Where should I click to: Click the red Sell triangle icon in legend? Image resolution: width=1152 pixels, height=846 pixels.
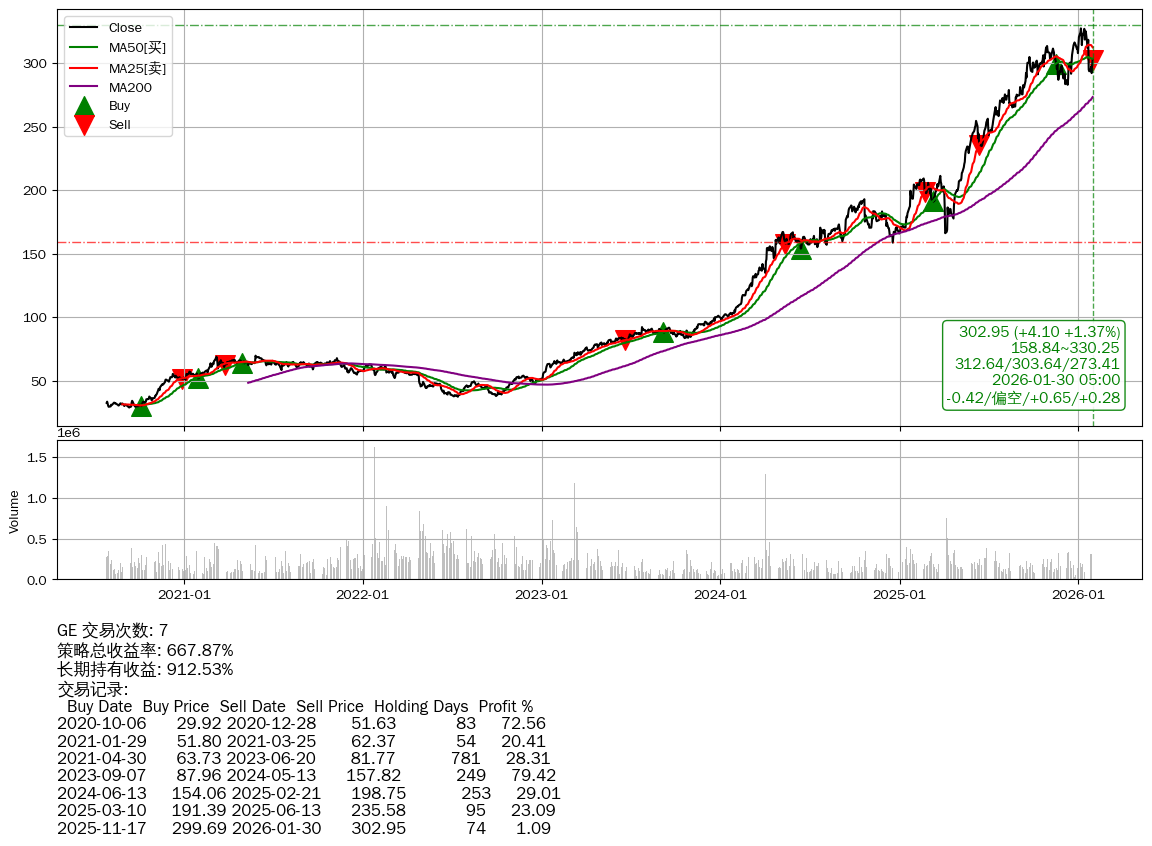tap(85, 125)
